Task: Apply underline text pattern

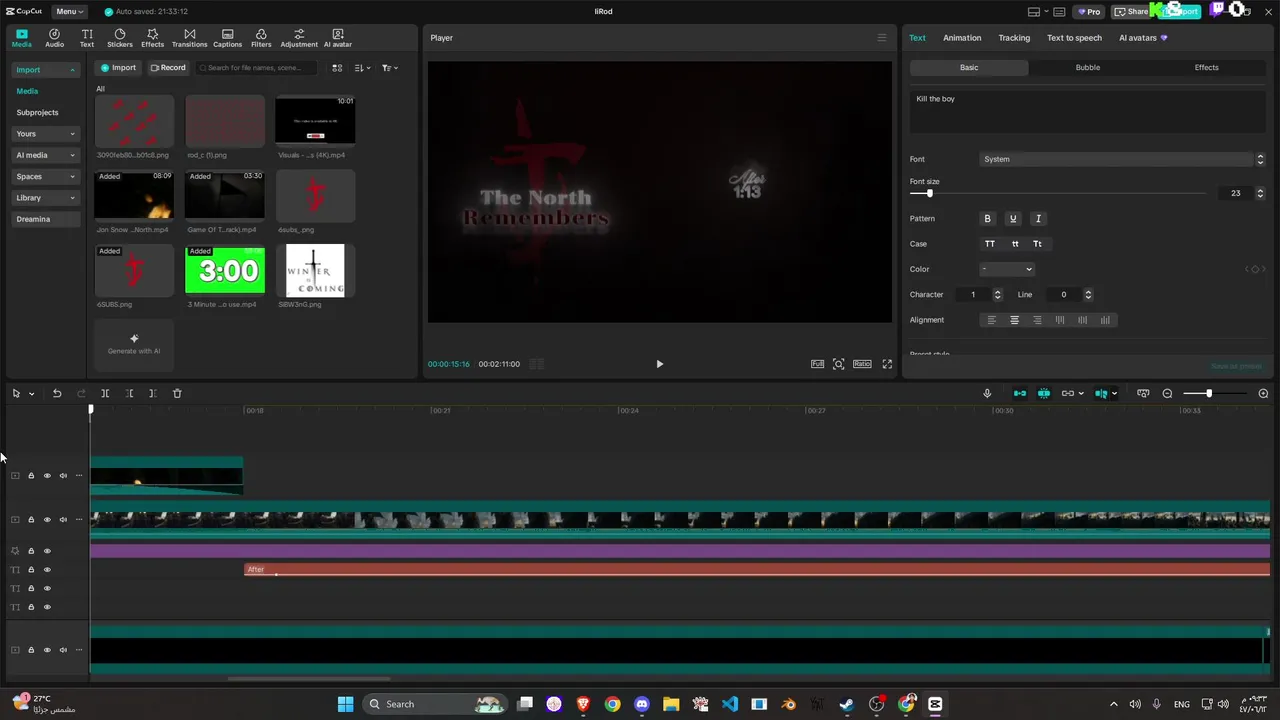Action: pyautogui.click(x=1012, y=218)
